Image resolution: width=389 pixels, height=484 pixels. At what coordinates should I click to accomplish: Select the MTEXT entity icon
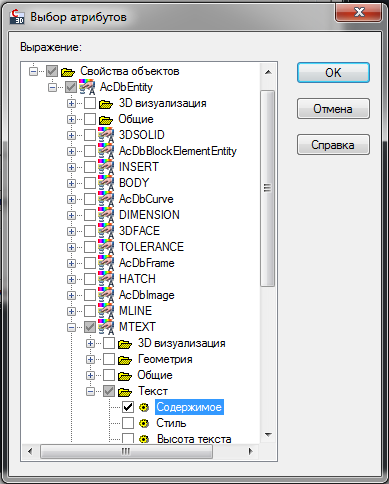click(x=106, y=327)
